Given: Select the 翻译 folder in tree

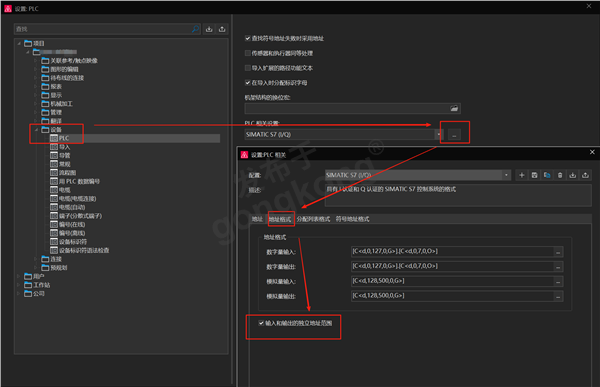Looking at the screenshot, I should tap(52, 121).
